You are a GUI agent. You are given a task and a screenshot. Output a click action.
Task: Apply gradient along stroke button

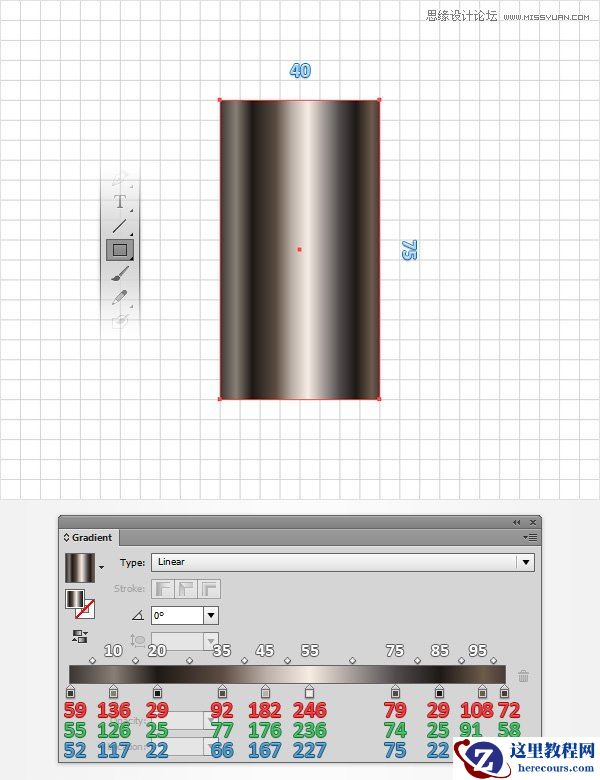tap(186, 589)
